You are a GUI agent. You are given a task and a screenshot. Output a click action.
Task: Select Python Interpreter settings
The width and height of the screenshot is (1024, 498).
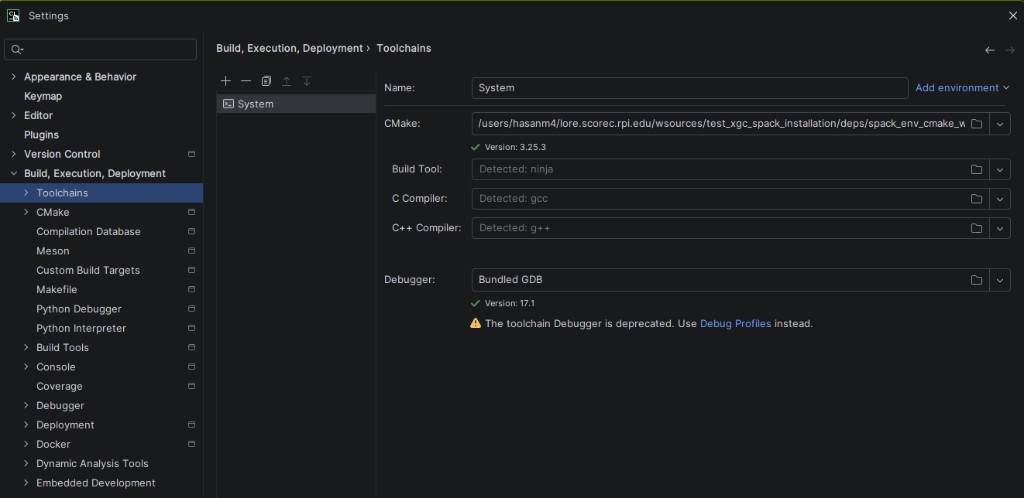pos(81,328)
